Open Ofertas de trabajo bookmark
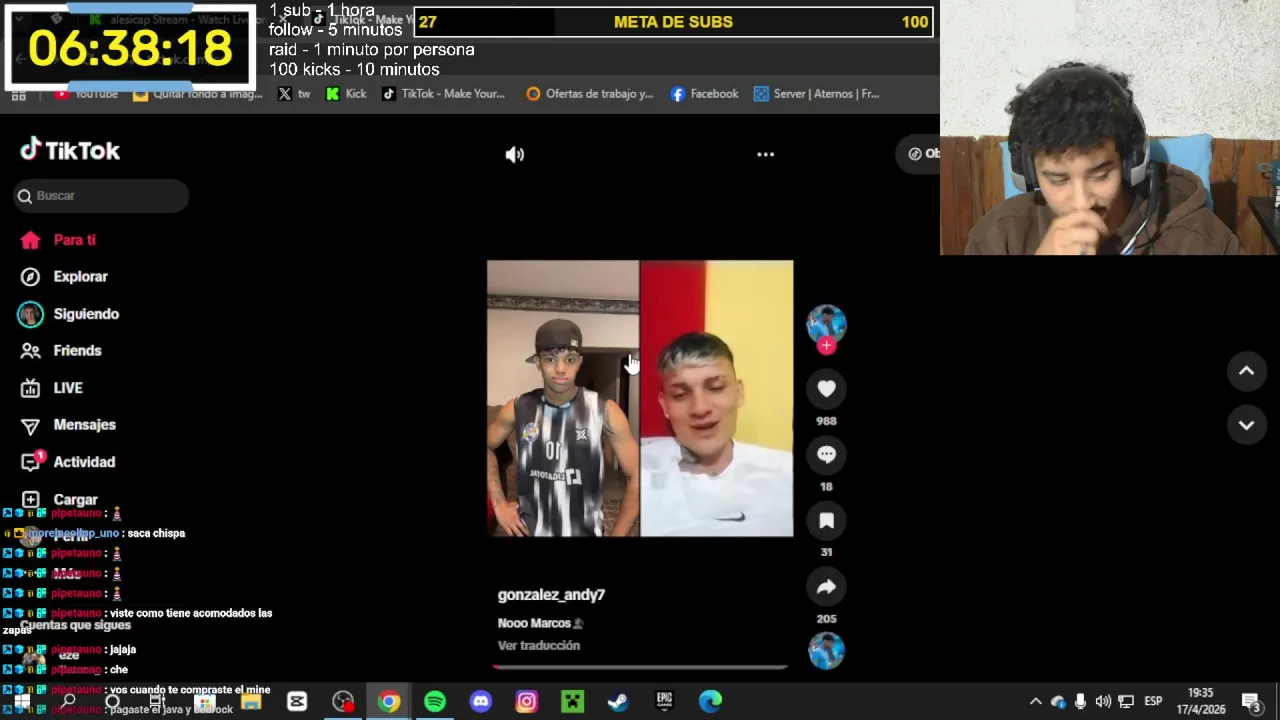1280x720 pixels. pos(589,94)
